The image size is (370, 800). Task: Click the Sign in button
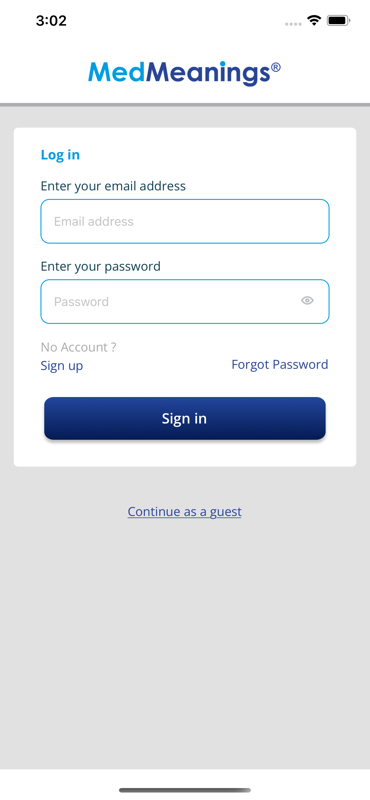[185, 418]
